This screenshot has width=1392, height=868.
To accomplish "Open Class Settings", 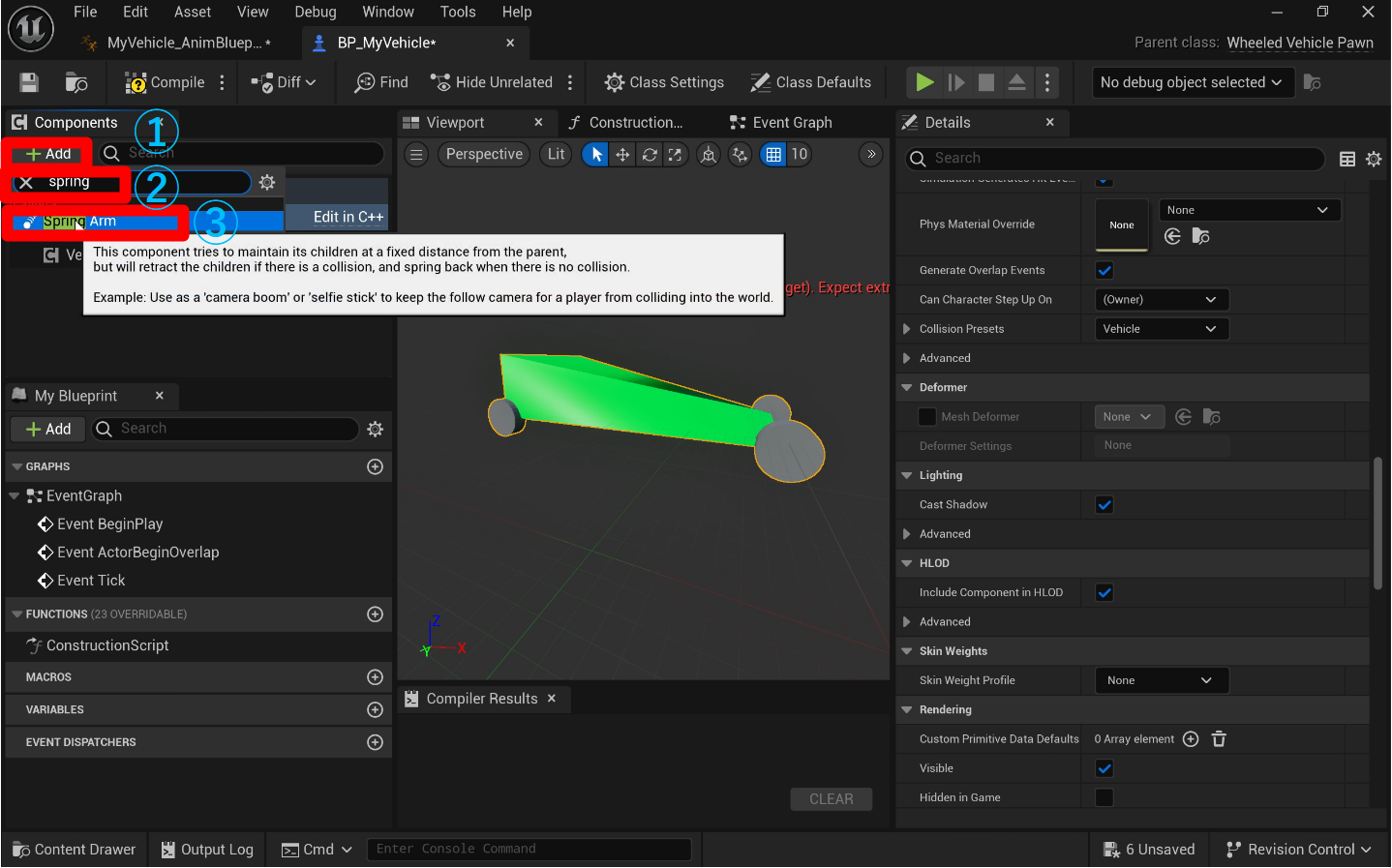I will pos(664,82).
